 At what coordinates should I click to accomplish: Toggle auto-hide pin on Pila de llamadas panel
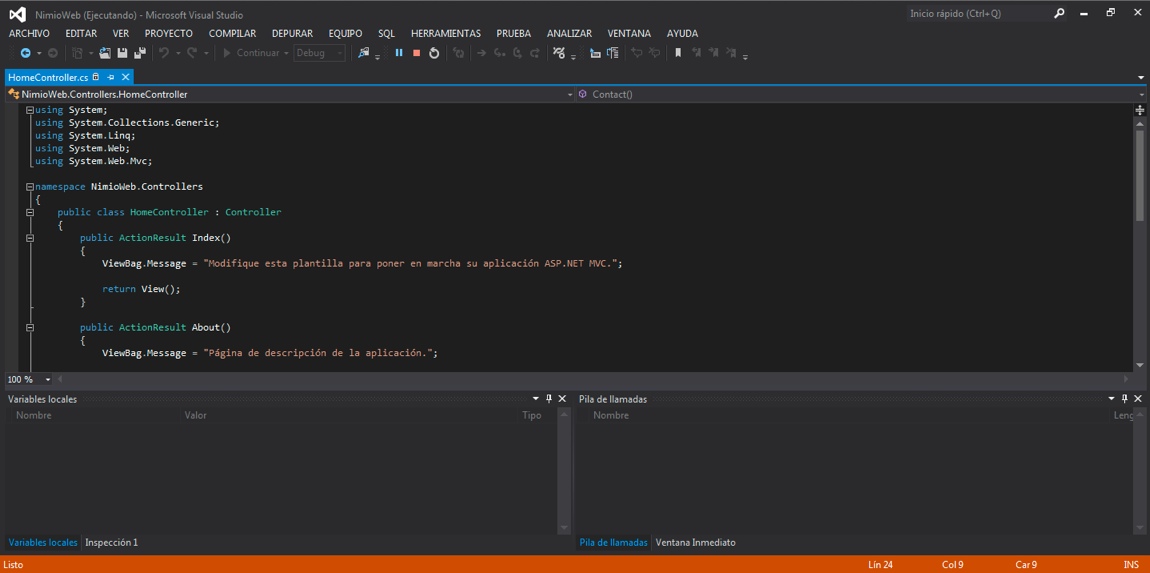point(1124,399)
